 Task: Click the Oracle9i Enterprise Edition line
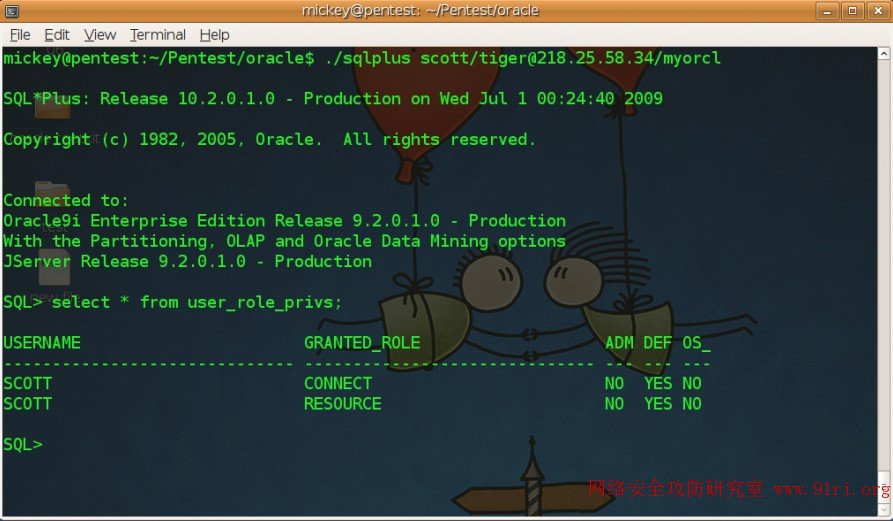(x=285, y=221)
